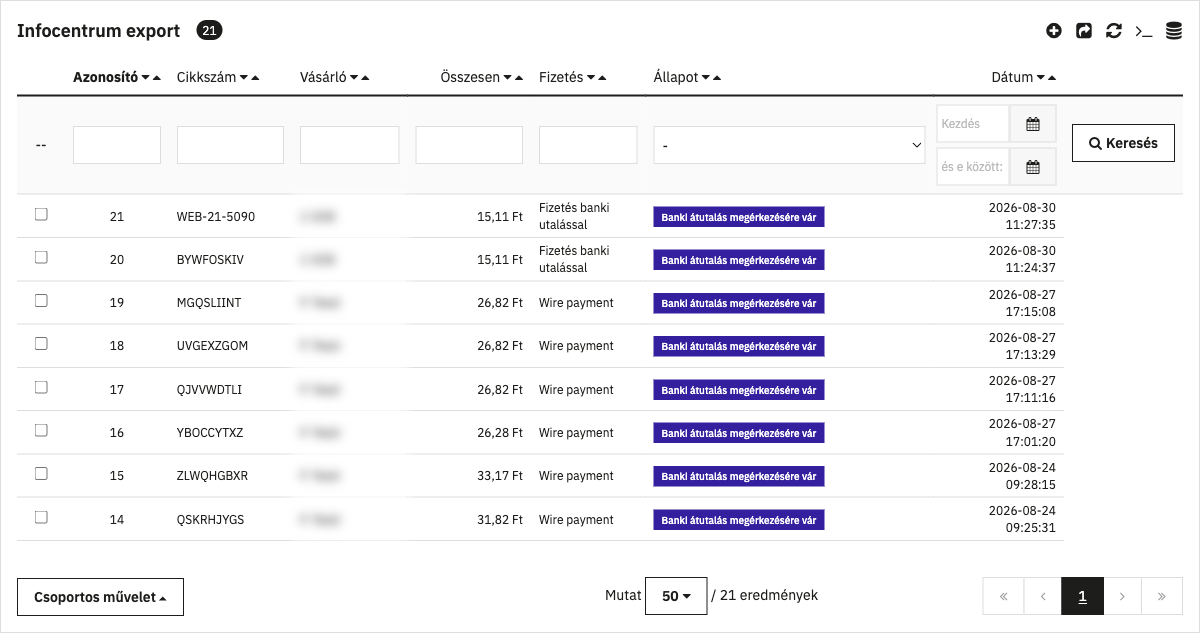
Task: Sort Összesen descending with down caret
Action: [508, 78]
